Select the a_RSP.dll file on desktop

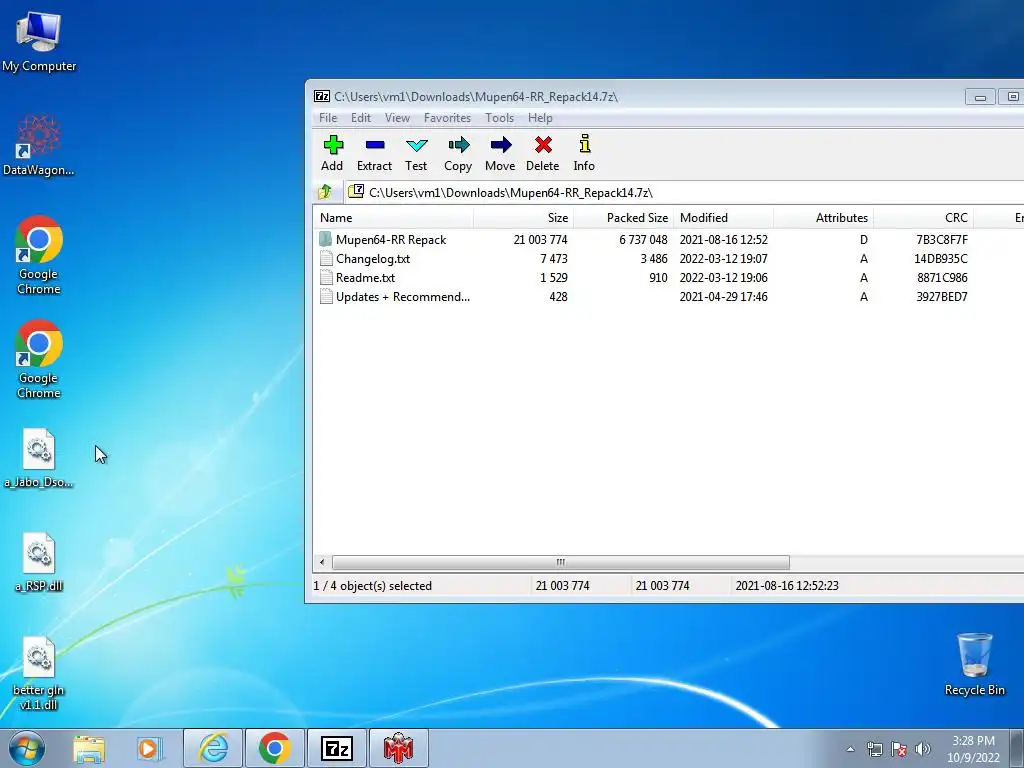click(39, 562)
